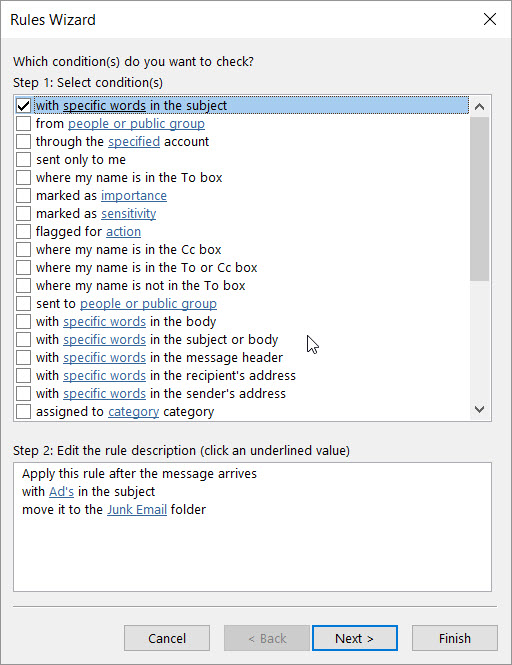Viewport: 512px width, 665px height.
Task: Click the 'category' link in assigned to
Action: coord(134,411)
